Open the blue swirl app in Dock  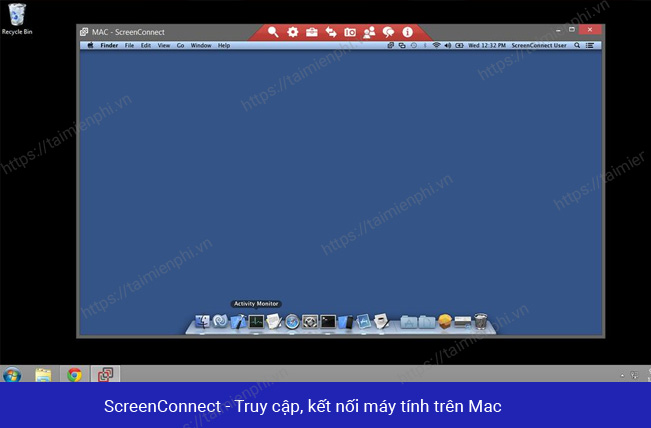(x=220, y=321)
